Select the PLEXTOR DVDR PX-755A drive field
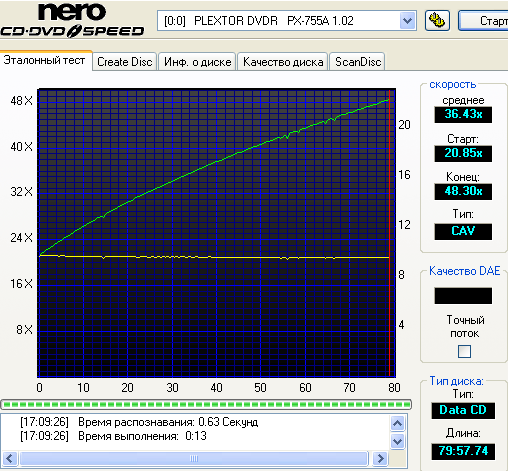The height and width of the screenshot is (473, 508). click(x=287, y=21)
